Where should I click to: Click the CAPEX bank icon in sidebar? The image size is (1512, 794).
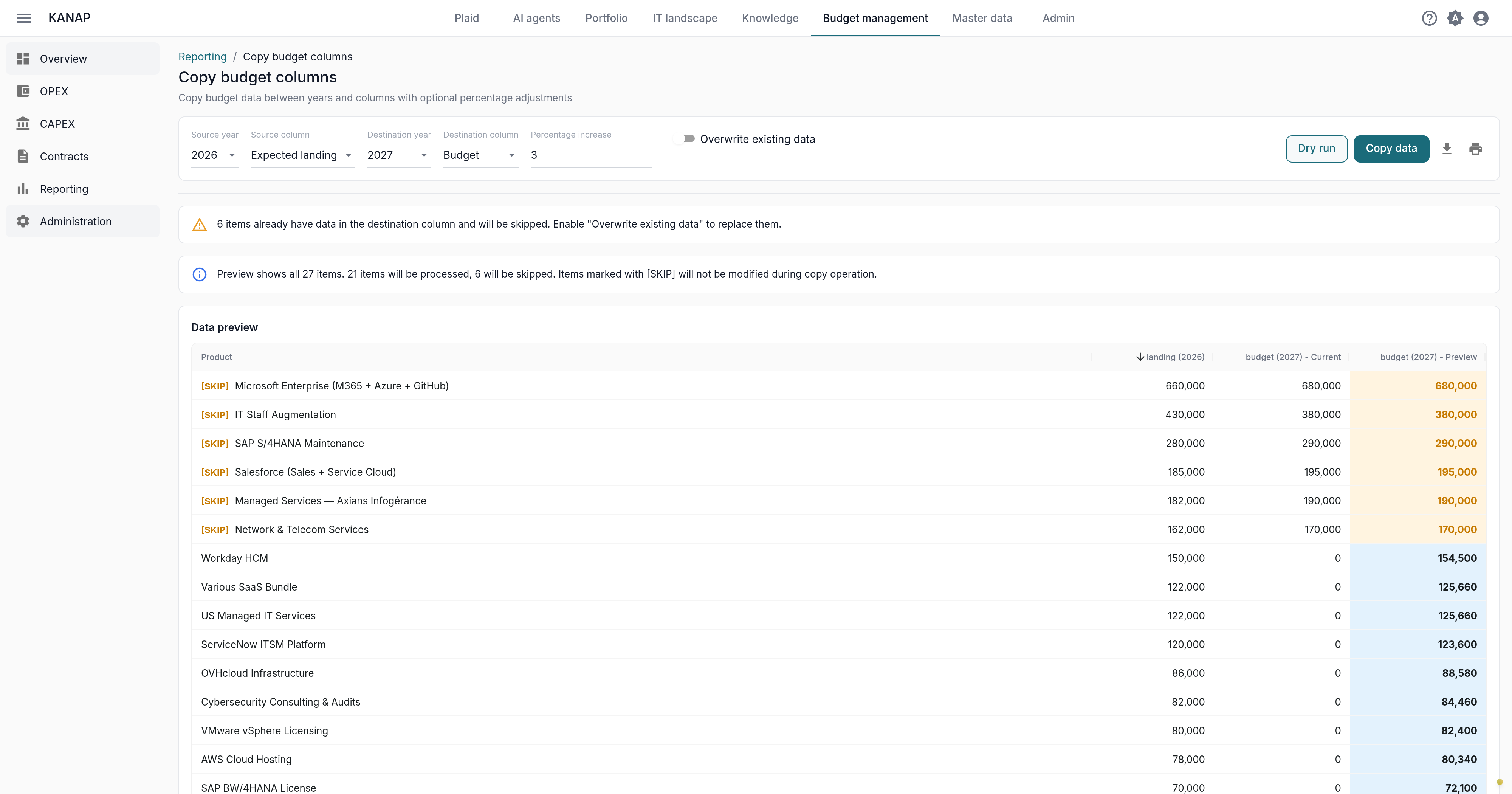[23, 123]
